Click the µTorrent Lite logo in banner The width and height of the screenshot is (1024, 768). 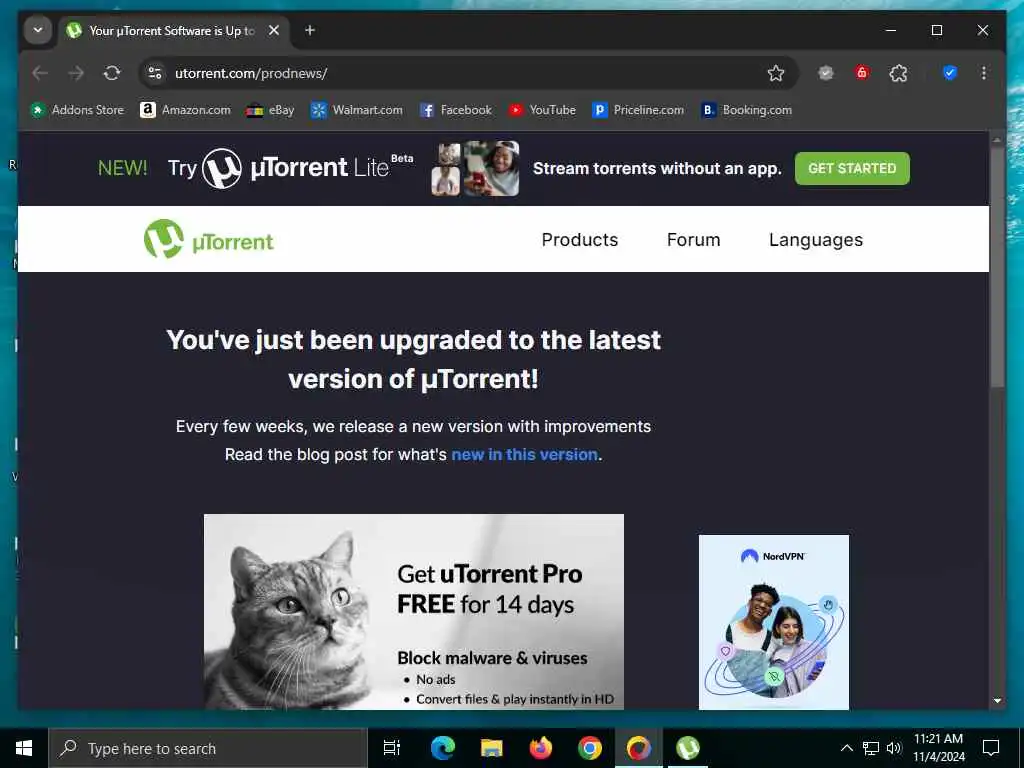pos(307,168)
